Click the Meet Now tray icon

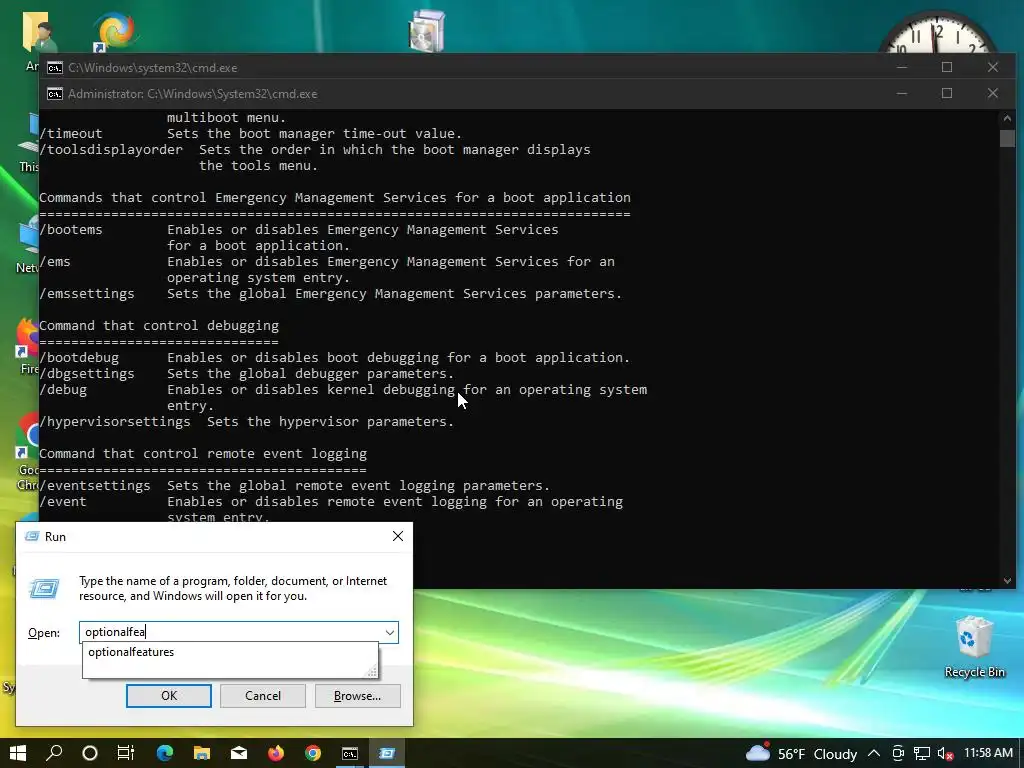click(x=899, y=754)
